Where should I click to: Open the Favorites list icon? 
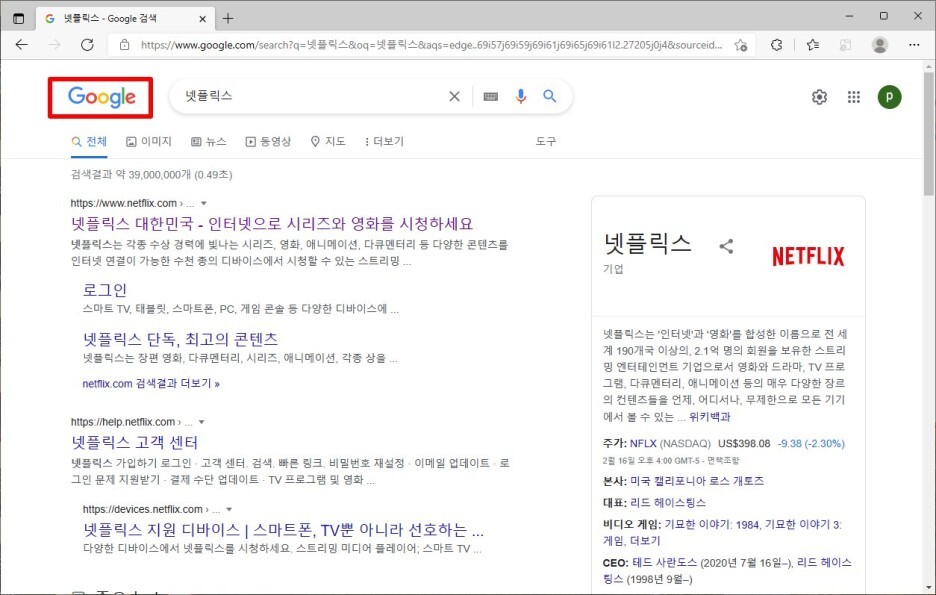click(812, 45)
